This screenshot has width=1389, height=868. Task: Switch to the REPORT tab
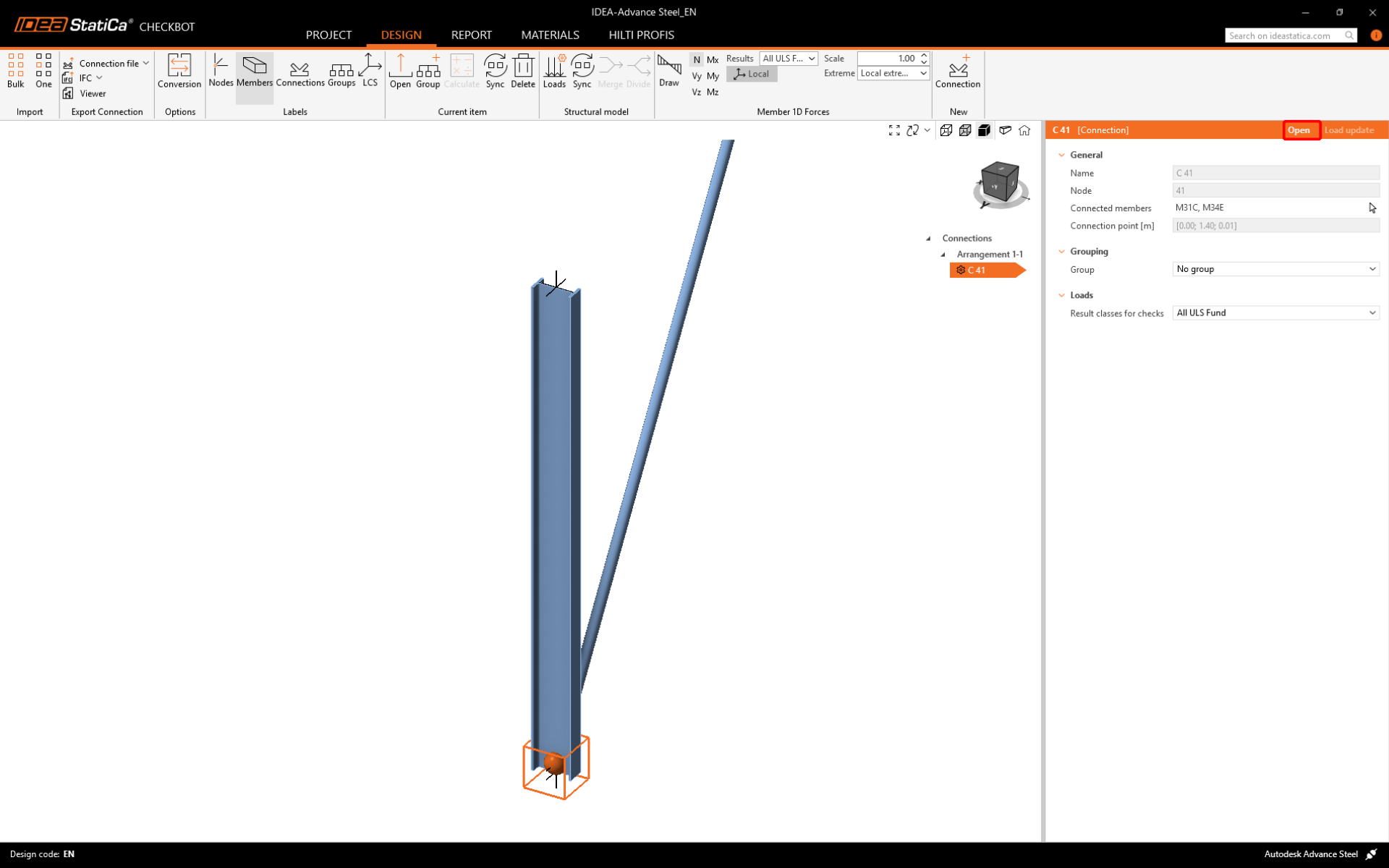471,35
